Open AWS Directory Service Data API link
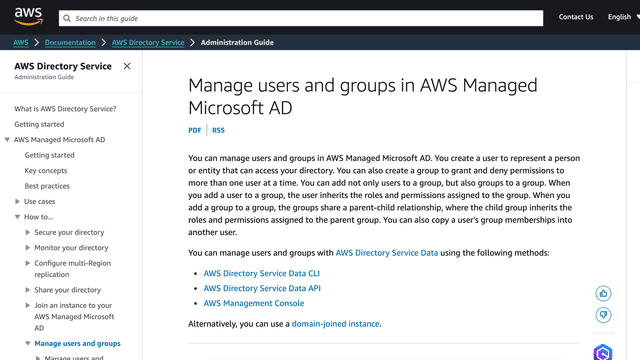Screen dimensions: 640x360 [262, 289]
